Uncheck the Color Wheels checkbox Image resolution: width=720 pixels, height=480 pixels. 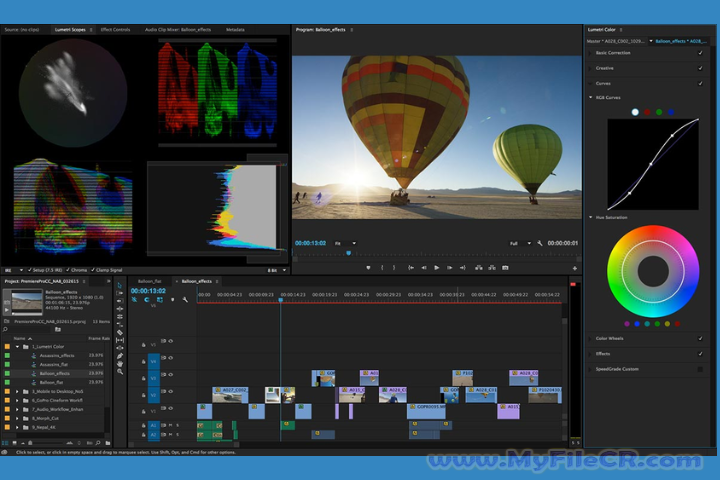point(700,339)
